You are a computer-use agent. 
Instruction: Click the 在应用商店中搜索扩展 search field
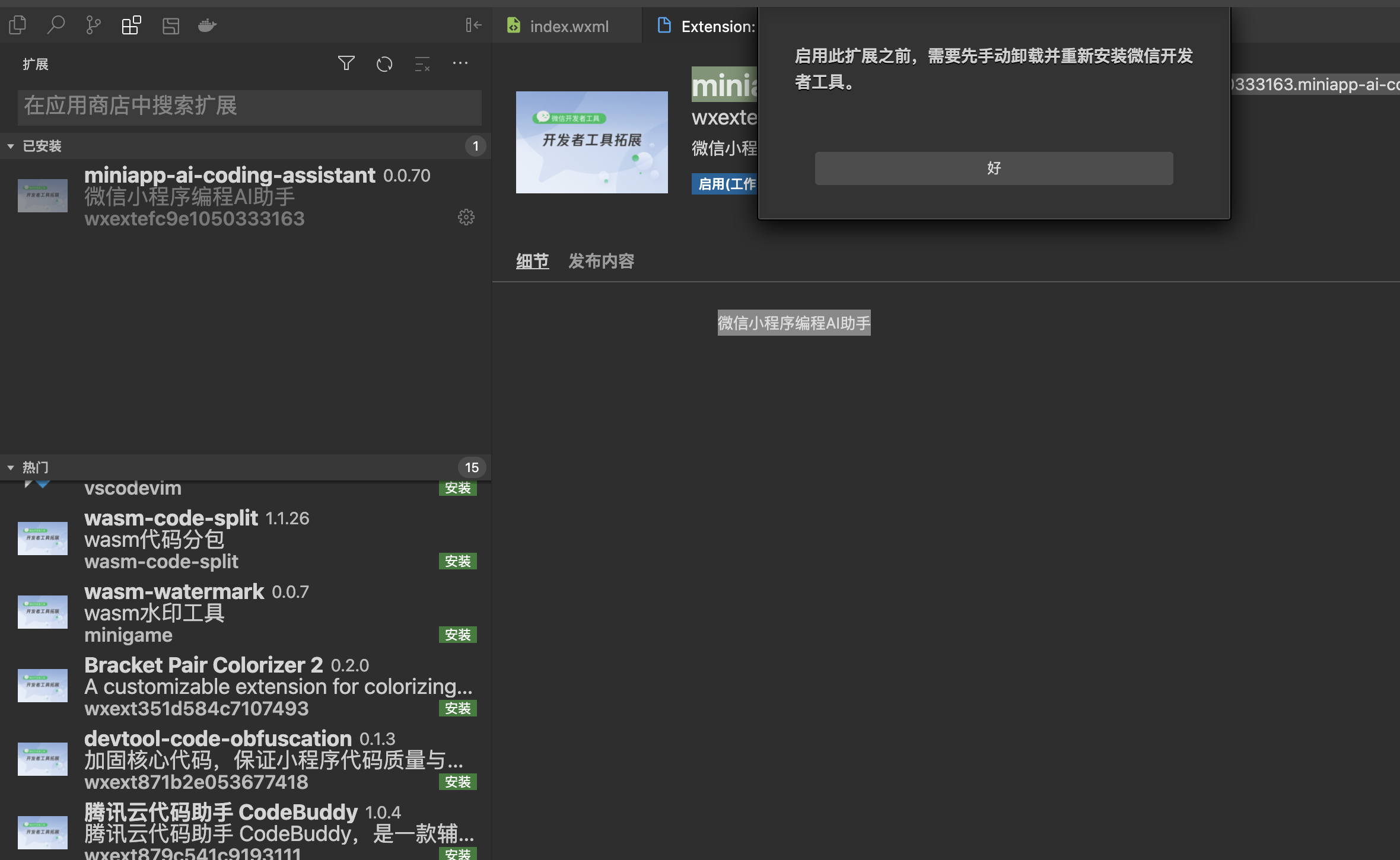[250, 107]
